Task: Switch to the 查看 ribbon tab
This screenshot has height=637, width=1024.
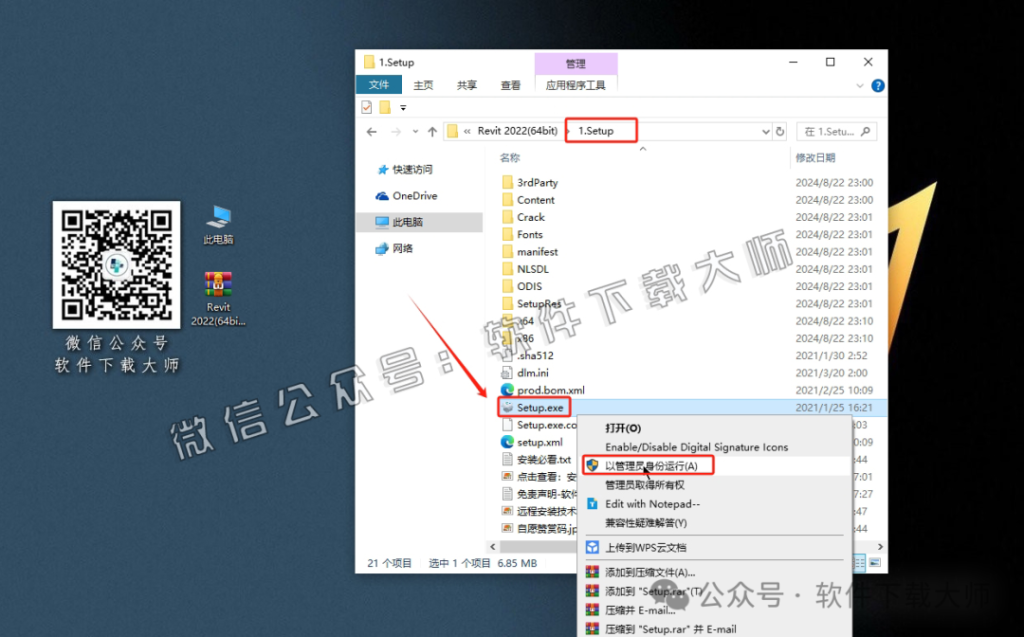Action: (x=509, y=85)
